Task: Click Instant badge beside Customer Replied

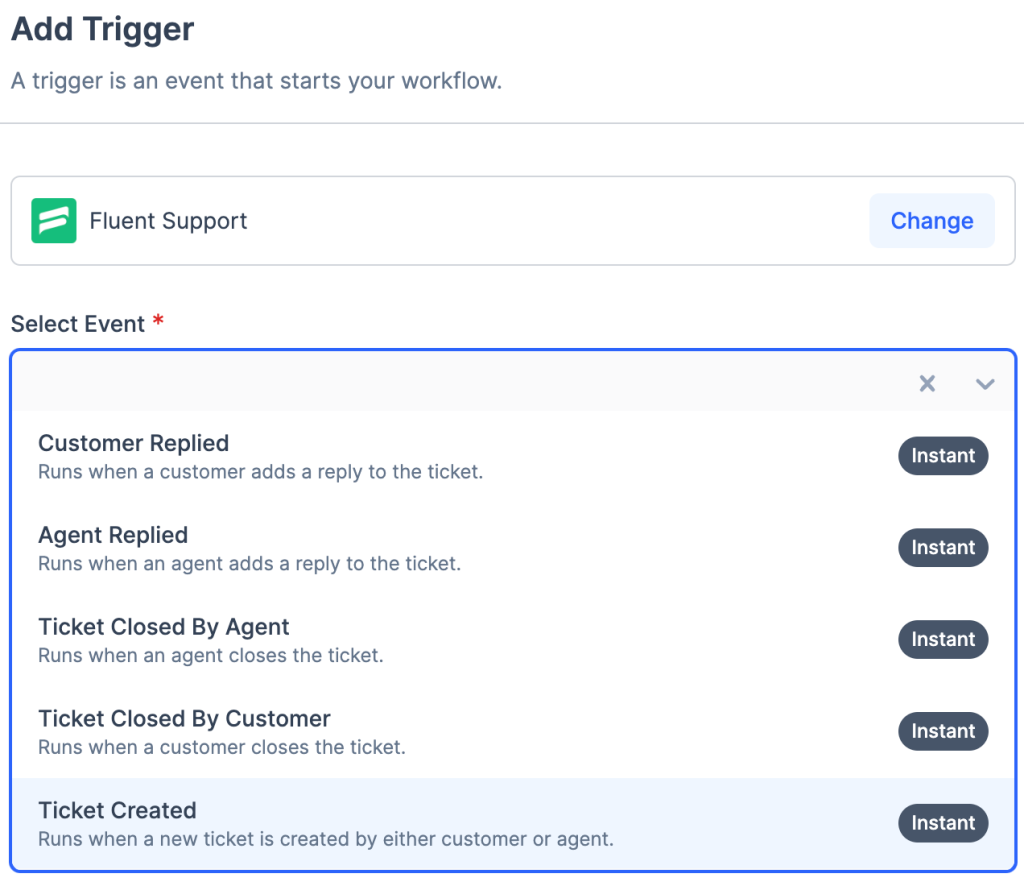Action: (942, 456)
